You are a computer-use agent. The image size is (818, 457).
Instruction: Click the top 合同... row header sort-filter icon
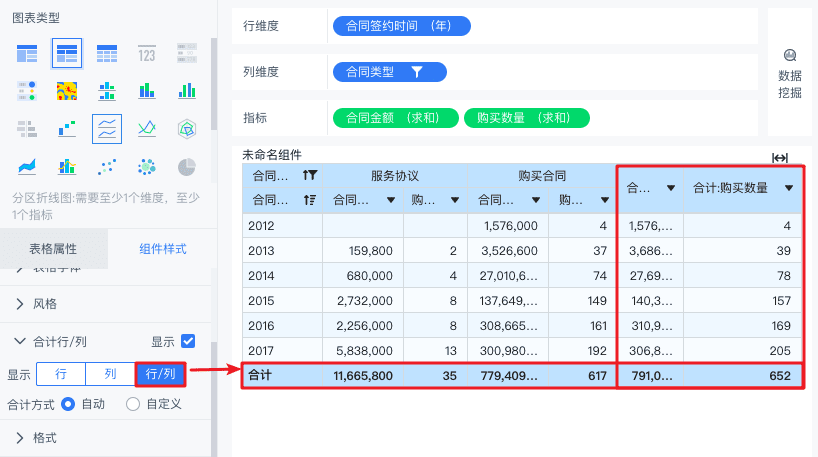point(309,175)
